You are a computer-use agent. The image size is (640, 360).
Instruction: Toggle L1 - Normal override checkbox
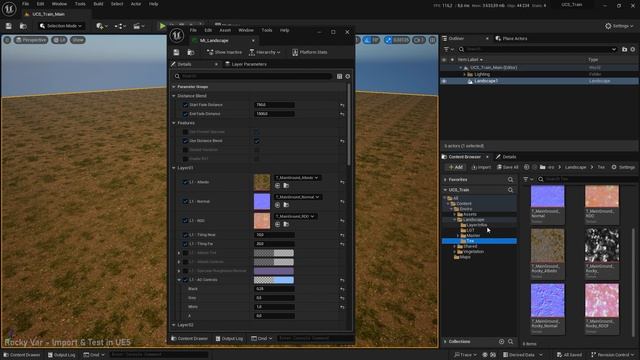(185, 201)
